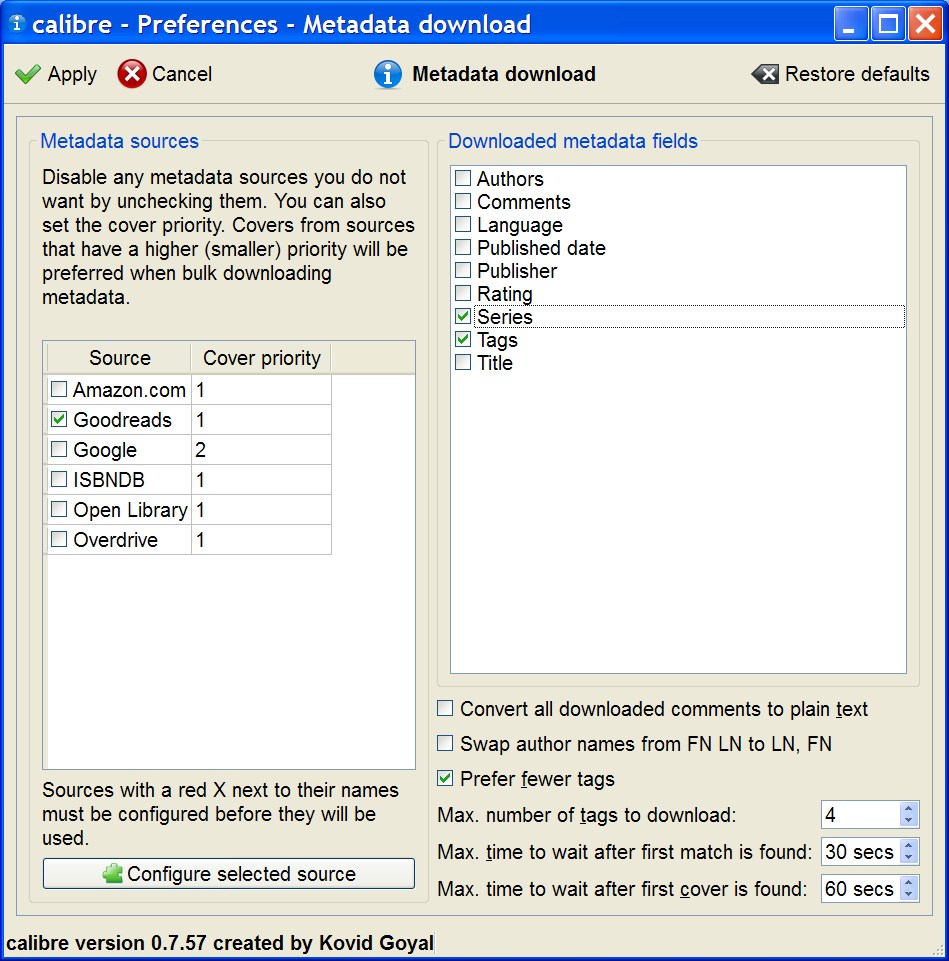Check the Overdrive source checkbox
Viewport: 949px width, 961px height.
point(59,539)
